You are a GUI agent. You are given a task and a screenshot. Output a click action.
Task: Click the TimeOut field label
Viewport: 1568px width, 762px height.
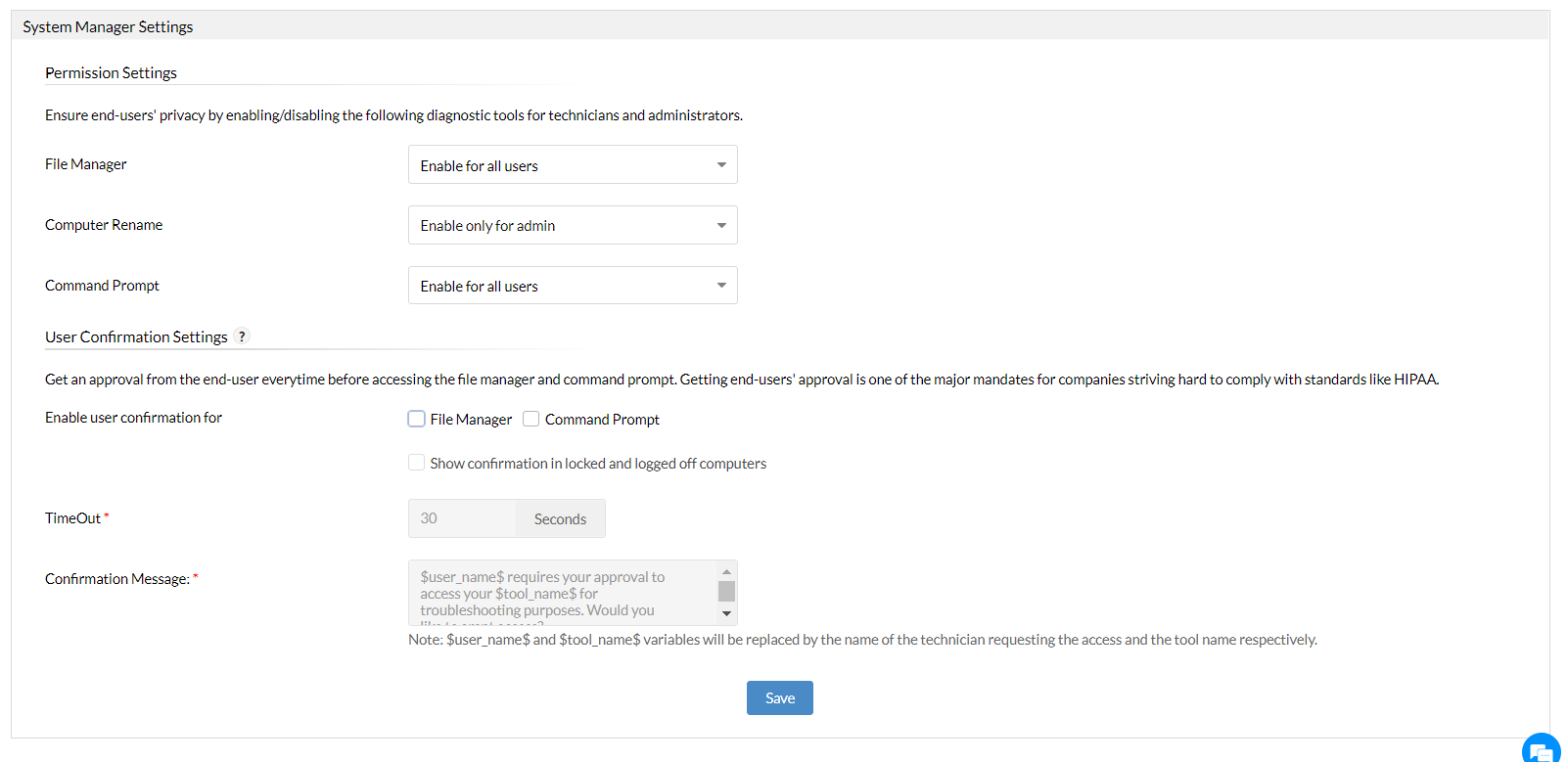tap(73, 518)
